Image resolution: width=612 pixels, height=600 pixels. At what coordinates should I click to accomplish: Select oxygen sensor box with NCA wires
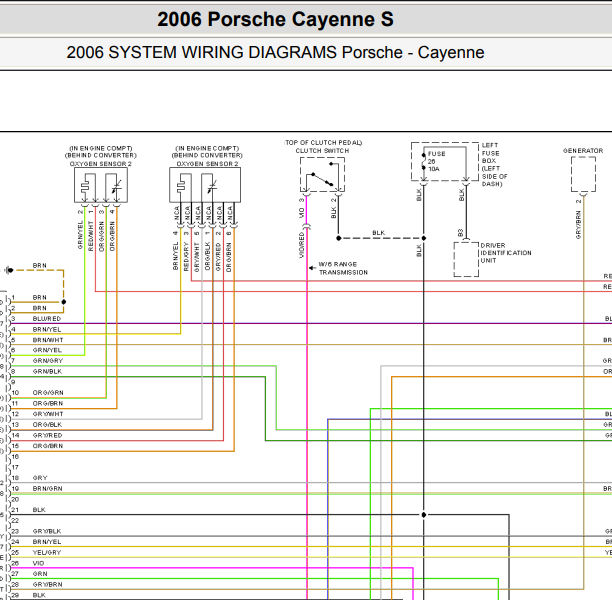(205, 185)
